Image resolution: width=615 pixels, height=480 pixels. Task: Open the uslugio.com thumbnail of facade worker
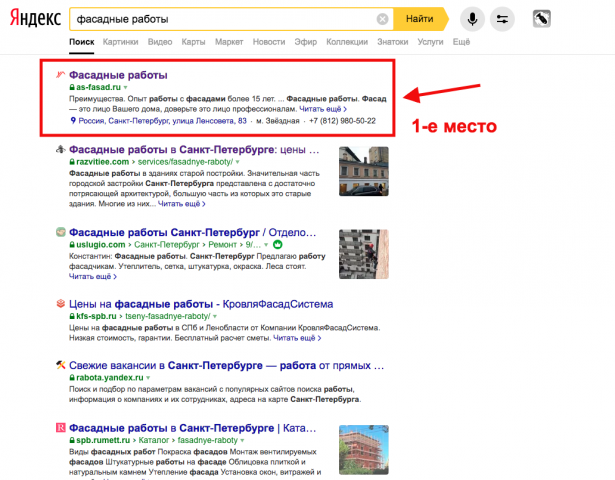tap(364, 254)
